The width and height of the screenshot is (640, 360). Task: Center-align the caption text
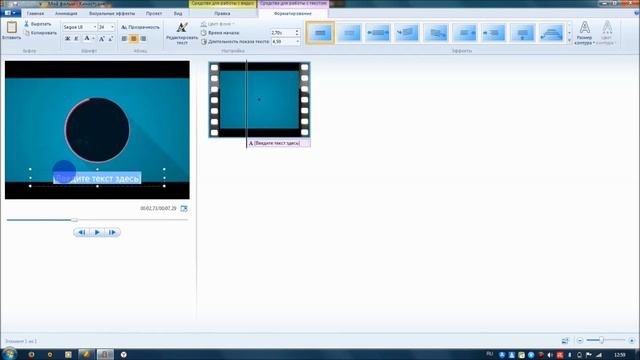[133, 38]
